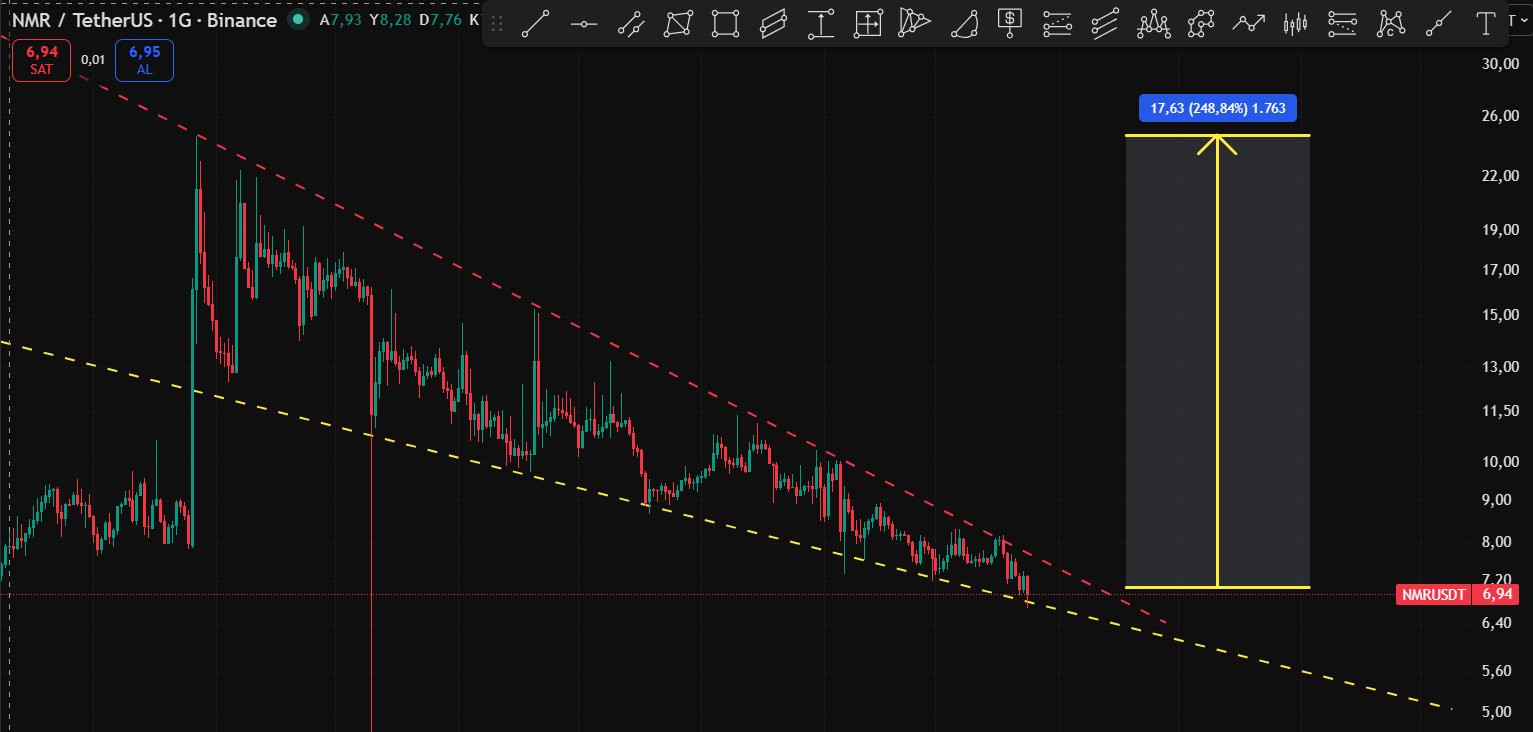Image resolution: width=1533 pixels, height=732 pixels.
Task: Click the 11,50 price axis label
Action: 1500,411
